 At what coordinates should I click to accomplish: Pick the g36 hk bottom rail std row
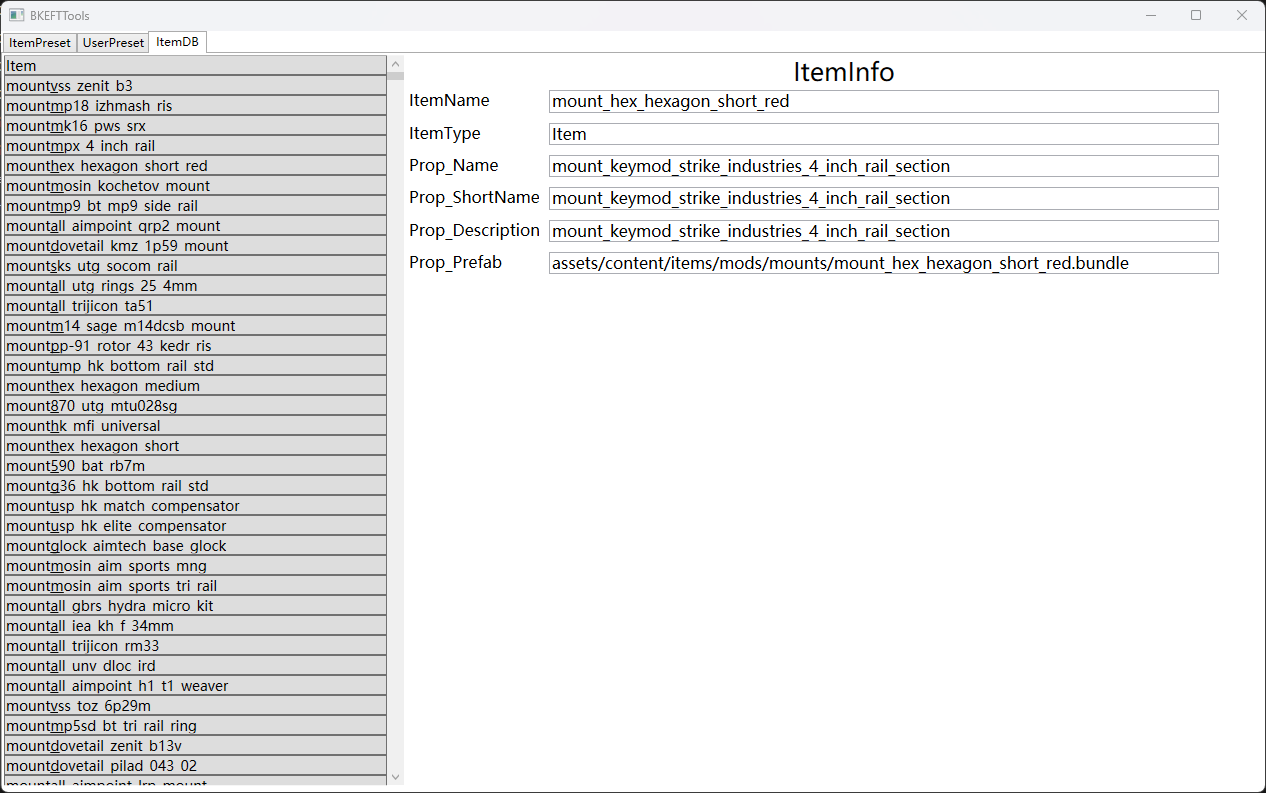click(195, 486)
